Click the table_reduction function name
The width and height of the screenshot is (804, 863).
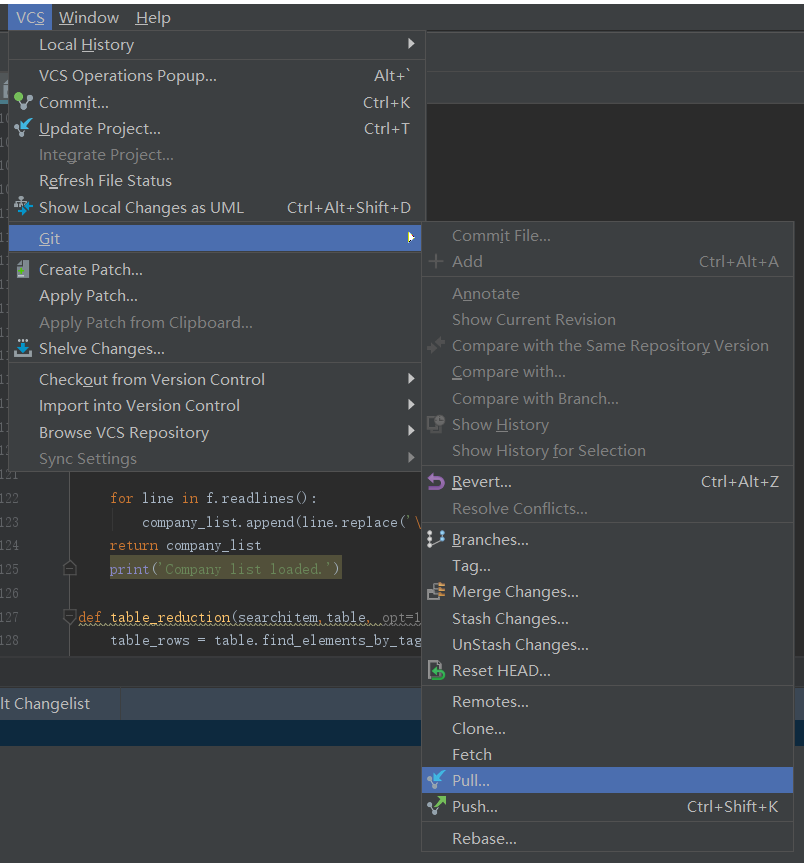(x=170, y=617)
